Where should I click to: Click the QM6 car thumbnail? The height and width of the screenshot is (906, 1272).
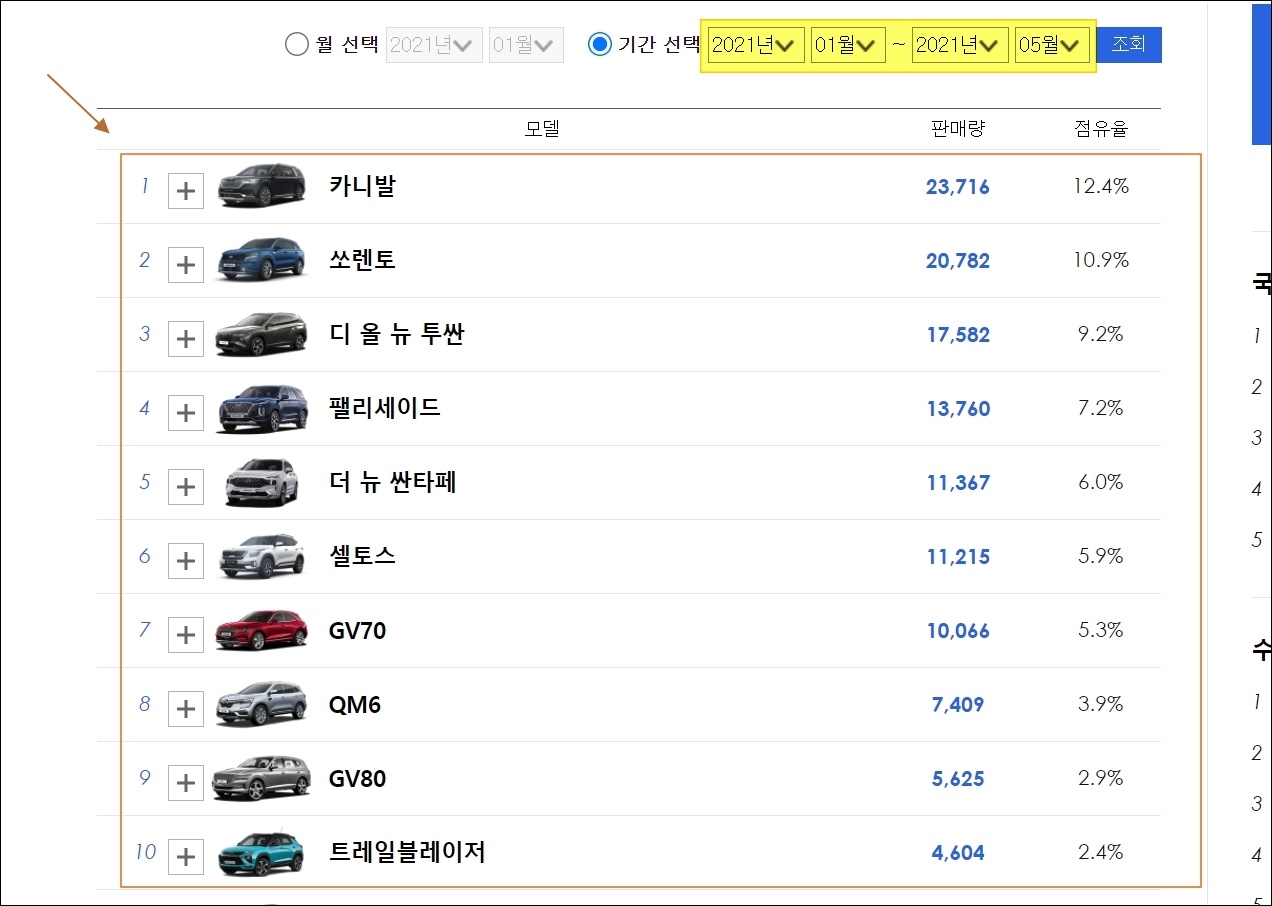(x=261, y=704)
